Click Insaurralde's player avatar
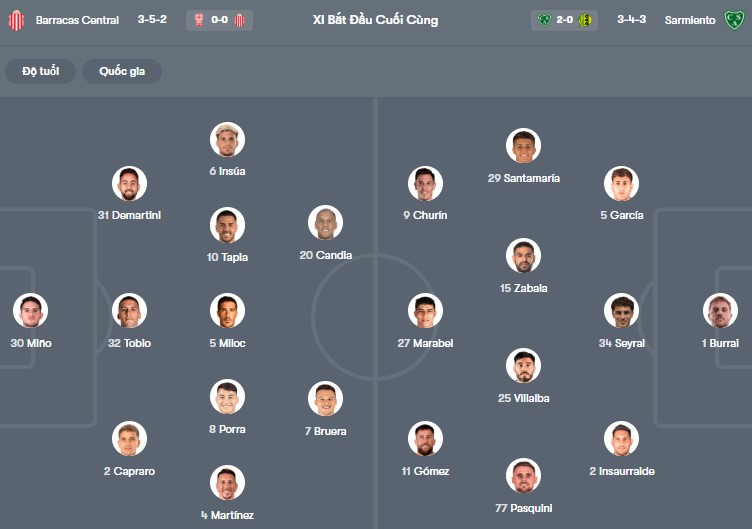Screen dimensions: 752x529 621,439
